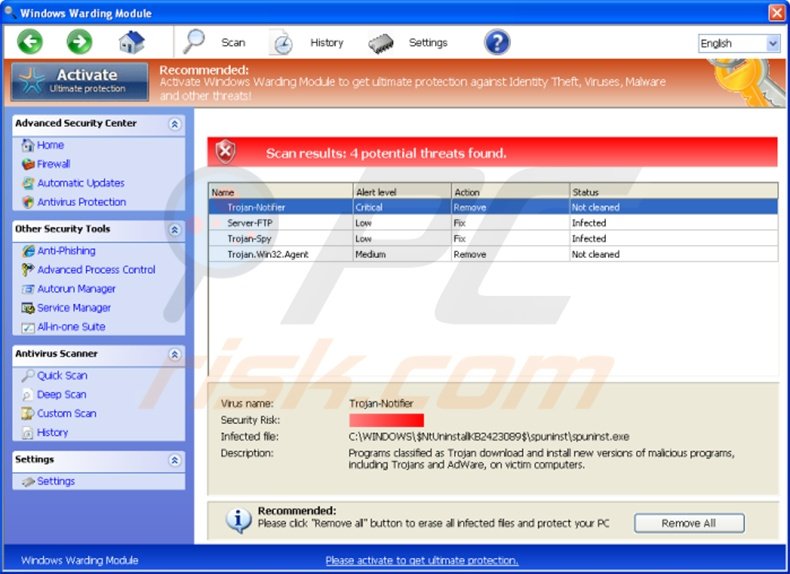Start Quick Scan via its link text

point(62,375)
